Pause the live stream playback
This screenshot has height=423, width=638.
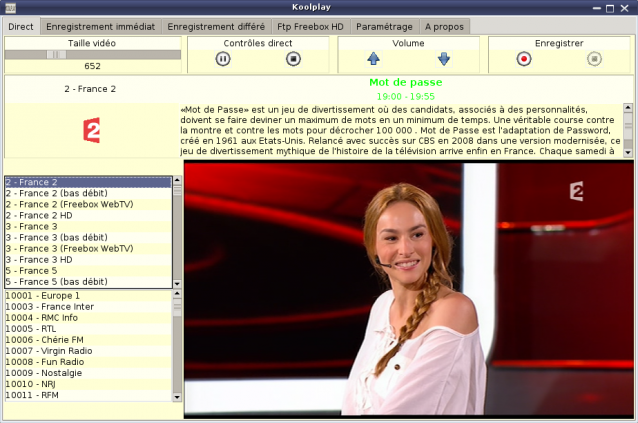click(223, 59)
